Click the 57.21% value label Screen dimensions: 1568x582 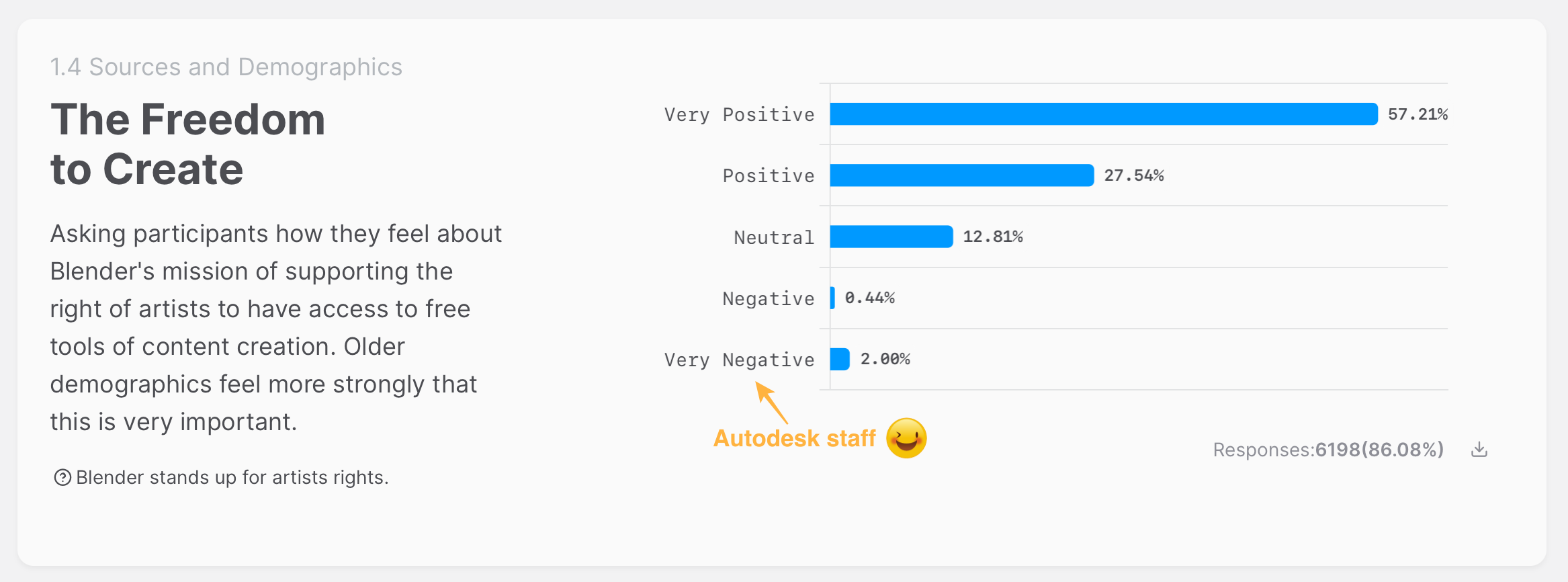pos(1418,114)
